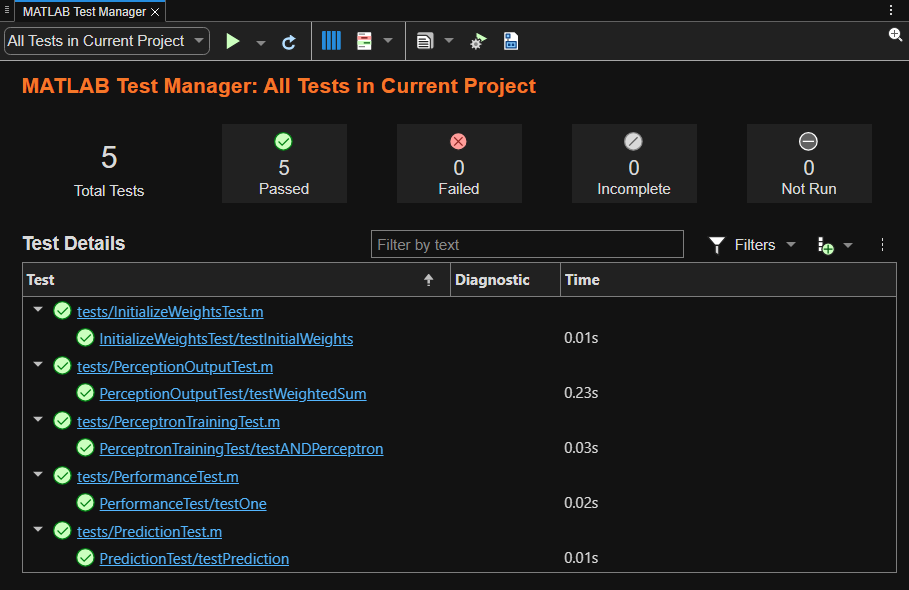This screenshot has width=909, height=590.
Task: Click the gear with arrow settings icon
Action: tap(478, 41)
